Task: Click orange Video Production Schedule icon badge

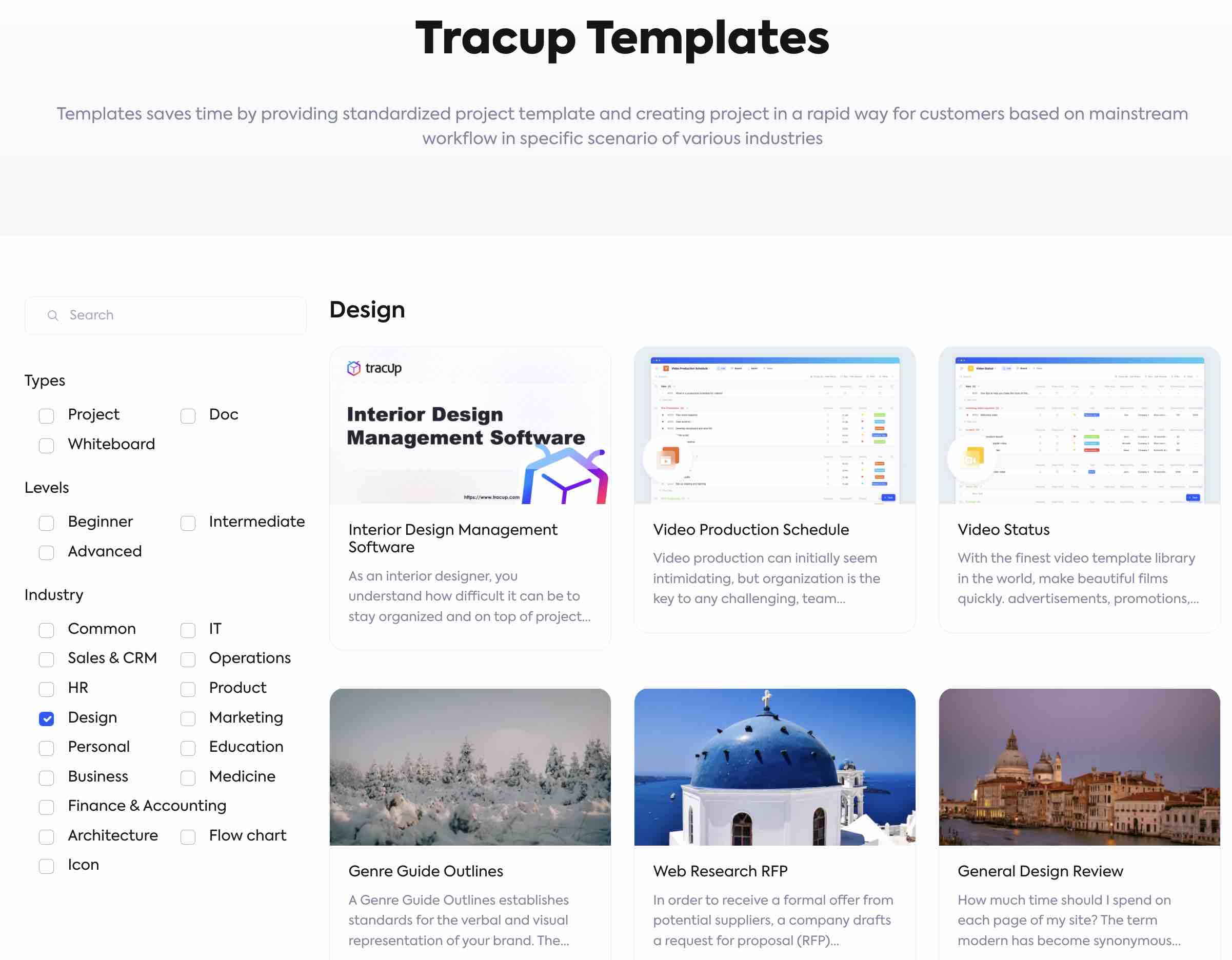Action: (667, 458)
